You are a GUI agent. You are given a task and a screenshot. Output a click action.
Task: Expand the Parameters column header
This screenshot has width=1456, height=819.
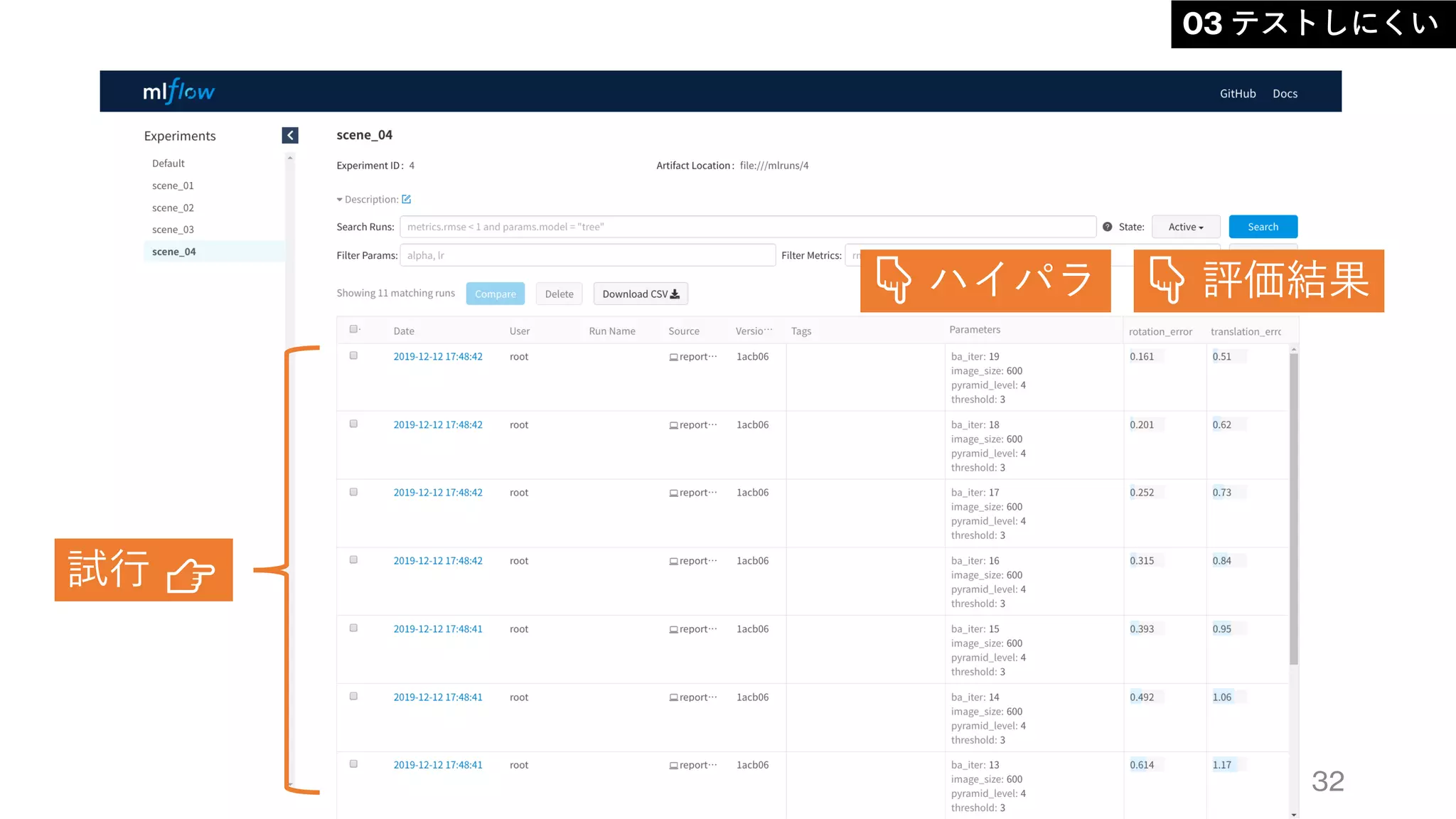point(974,330)
